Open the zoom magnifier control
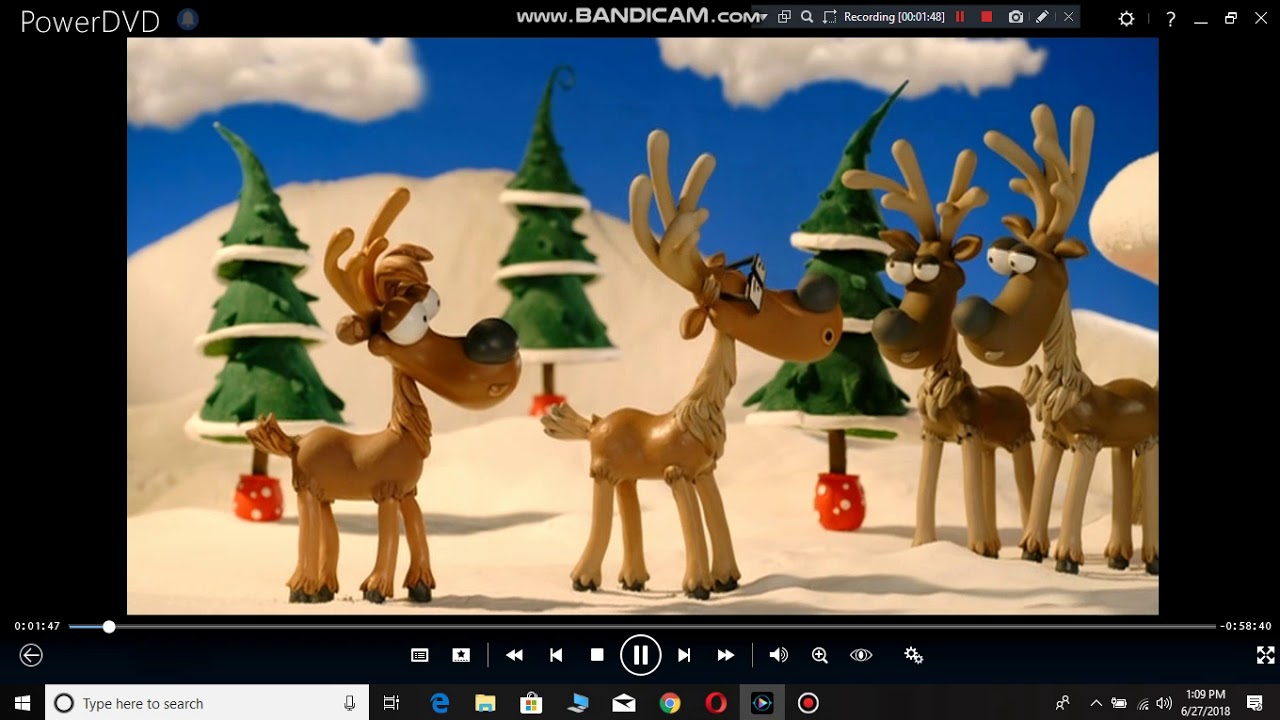This screenshot has height=720, width=1280. coord(820,655)
